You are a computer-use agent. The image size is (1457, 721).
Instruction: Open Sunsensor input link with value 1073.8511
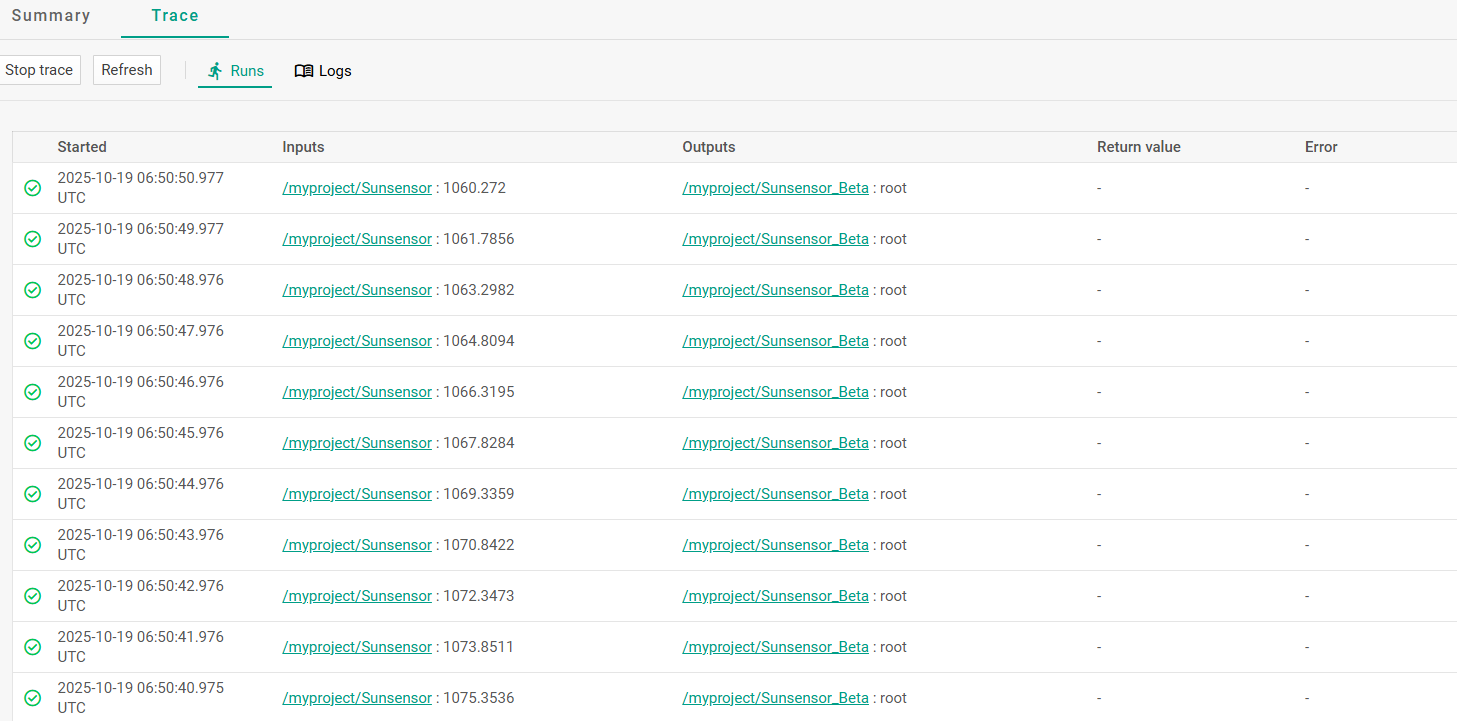click(357, 647)
